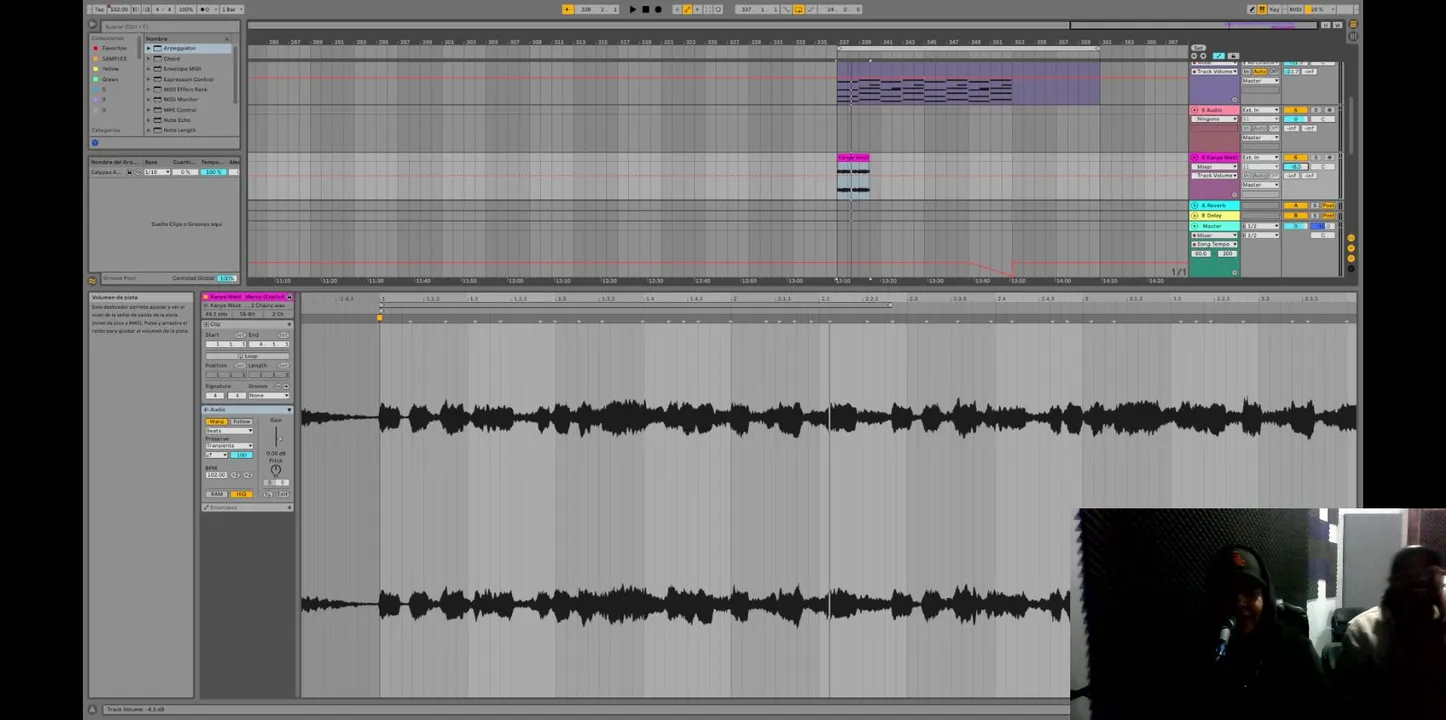Image resolution: width=1446 pixels, height=720 pixels.
Task: Click the Start Set button in clip view
Action: pyautogui.click(x=240, y=335)
